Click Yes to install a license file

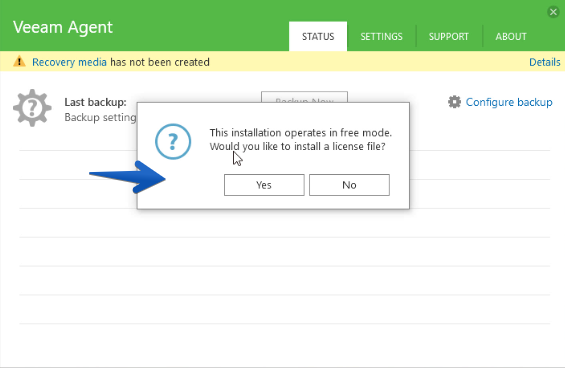pyautogui.click(x=264, y=185)
